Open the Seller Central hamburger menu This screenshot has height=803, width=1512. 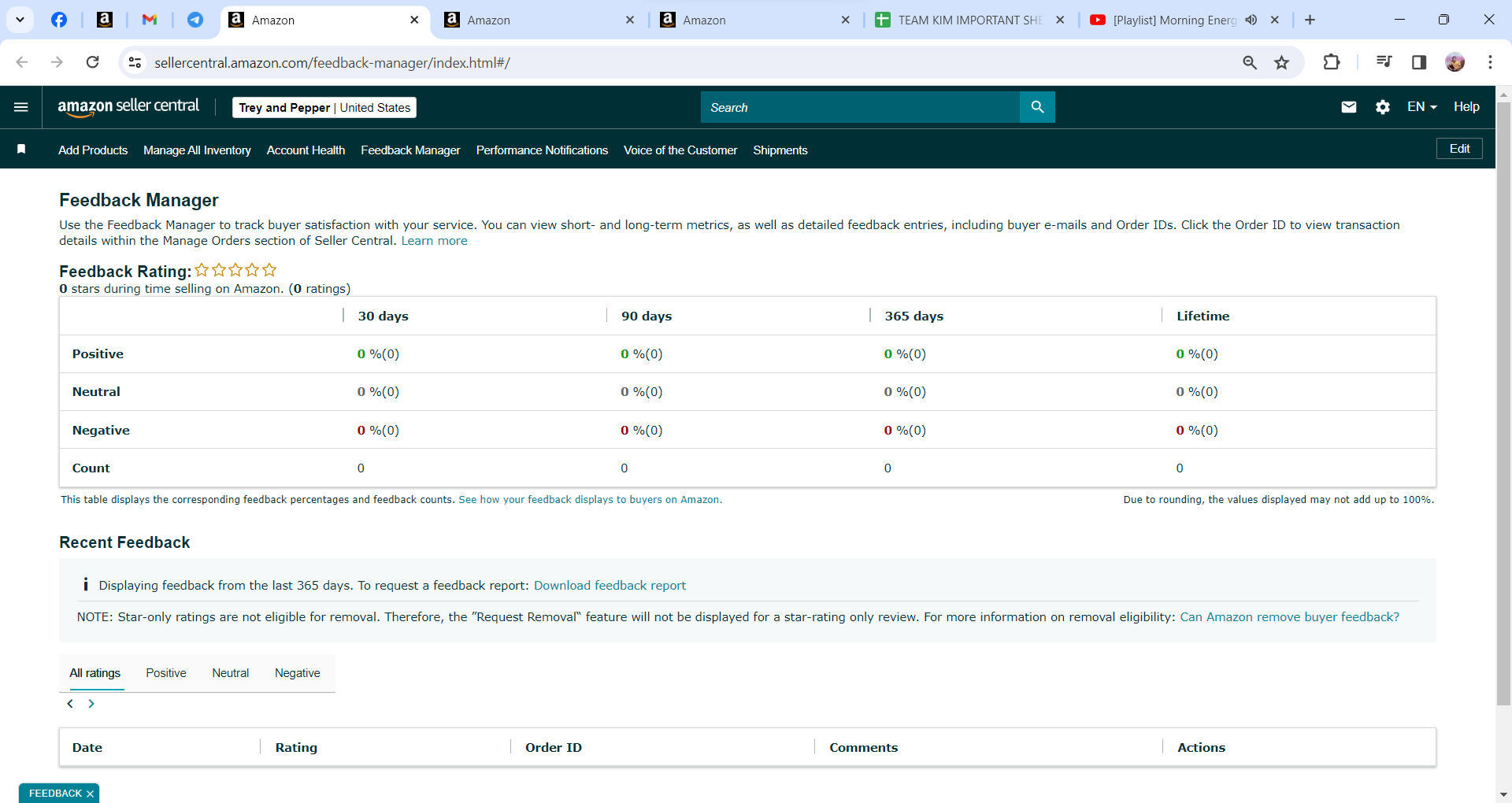click(x=21, y=107)
